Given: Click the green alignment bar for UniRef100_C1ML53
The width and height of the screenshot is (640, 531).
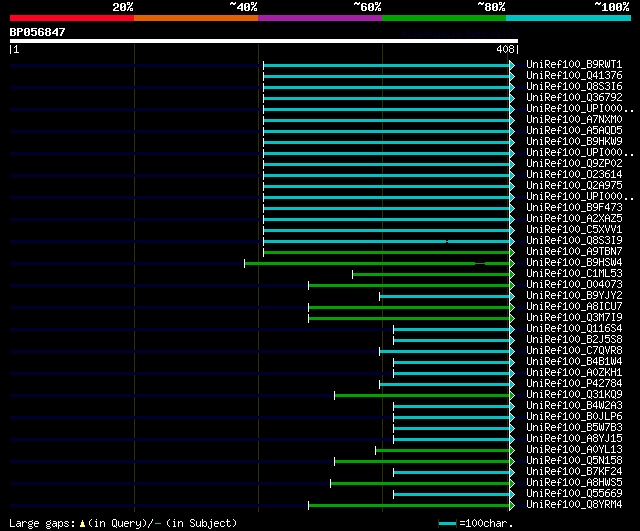Looking at the screenshot, I should (431, 275).
